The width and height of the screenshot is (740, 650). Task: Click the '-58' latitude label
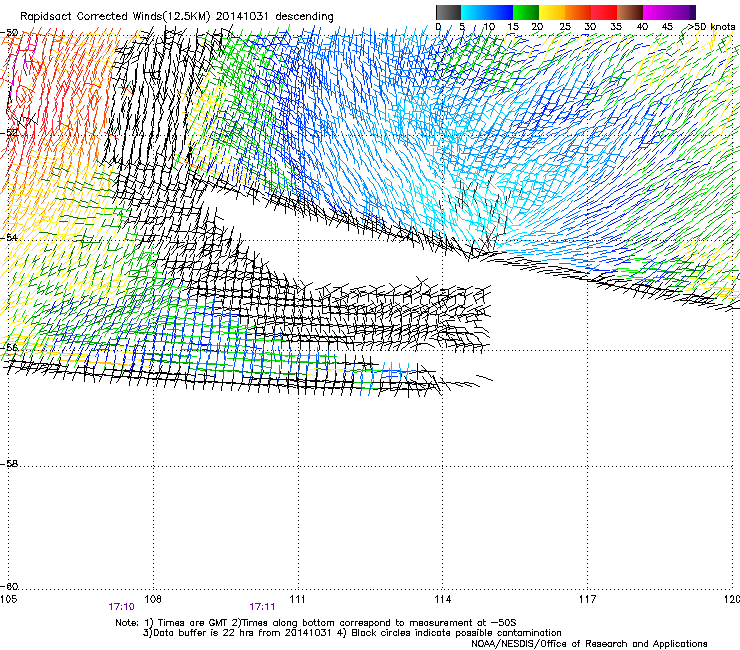tap(9, 464)
